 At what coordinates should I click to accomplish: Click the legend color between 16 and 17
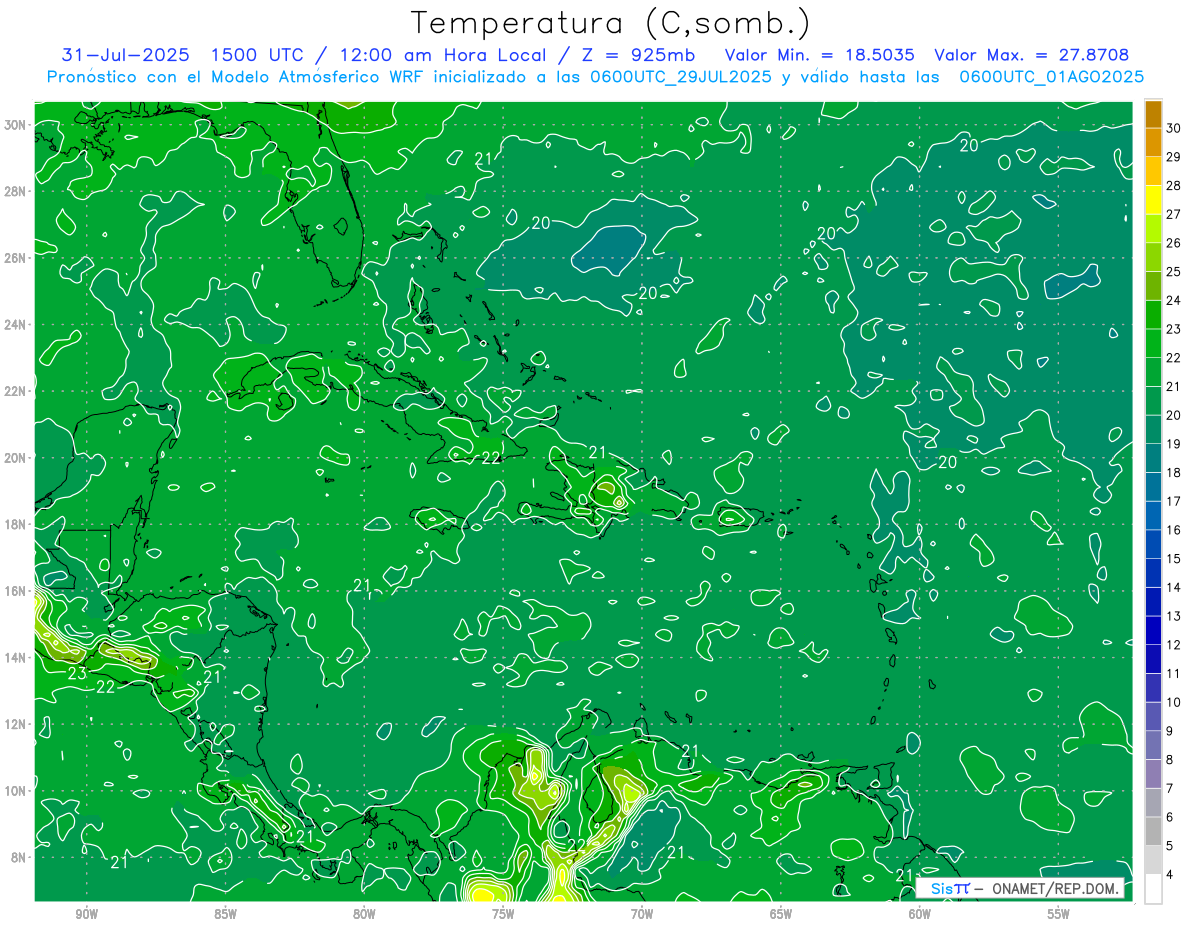tap(1153, 516)
